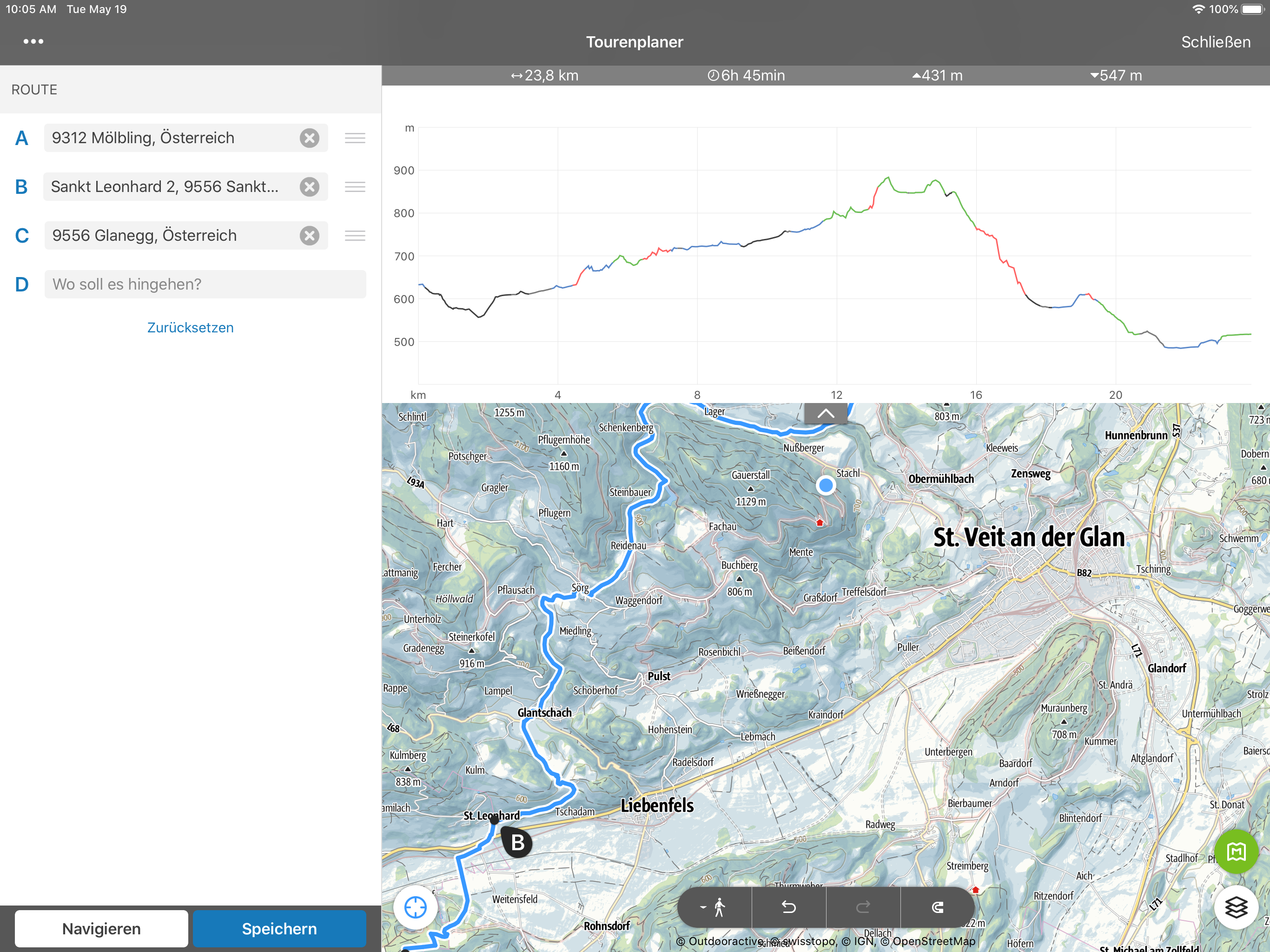
Task: Reset route via Zurücksetzen link
Action: (190, 327)
